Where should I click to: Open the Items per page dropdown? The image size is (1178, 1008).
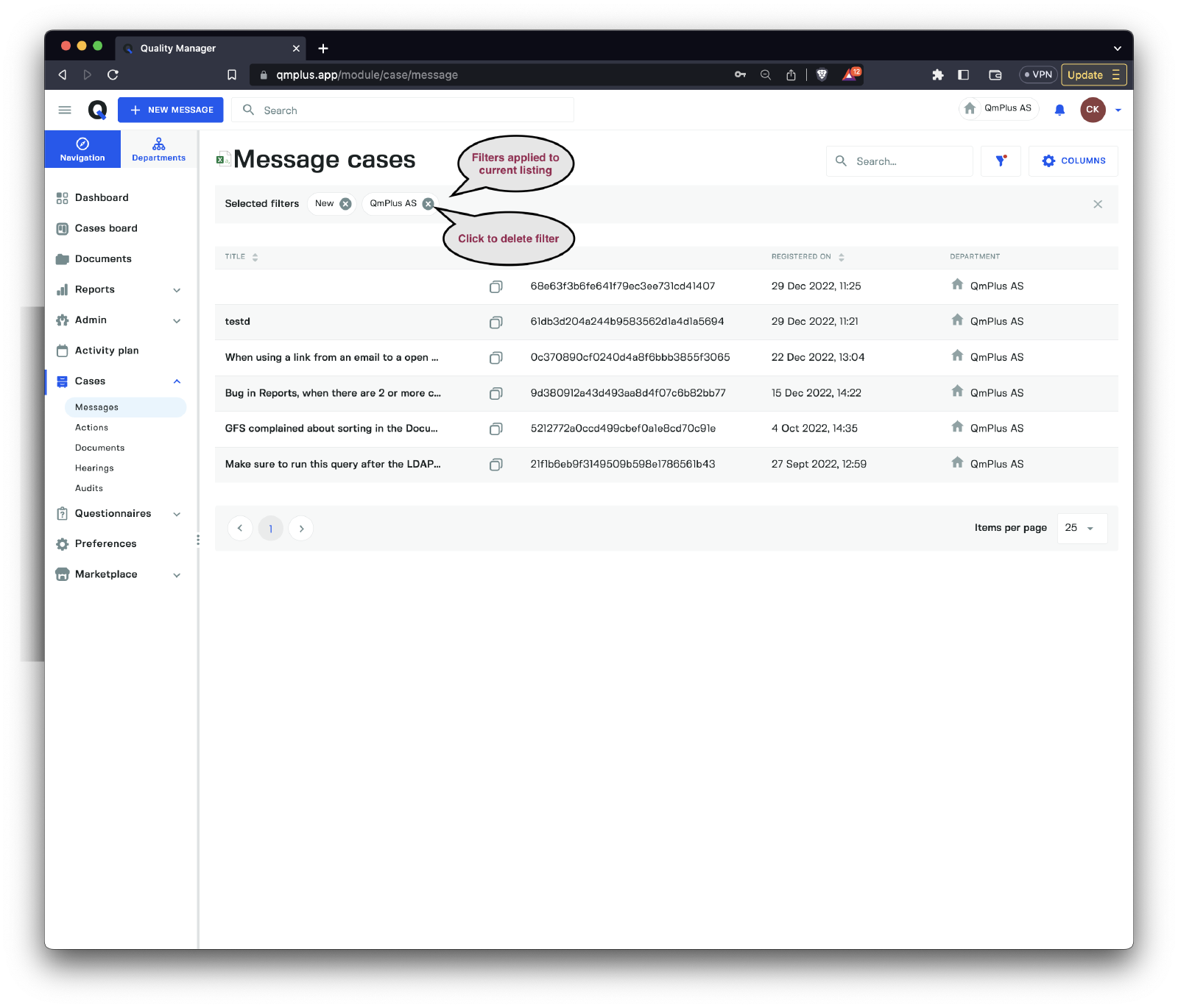pos(1082,529)
